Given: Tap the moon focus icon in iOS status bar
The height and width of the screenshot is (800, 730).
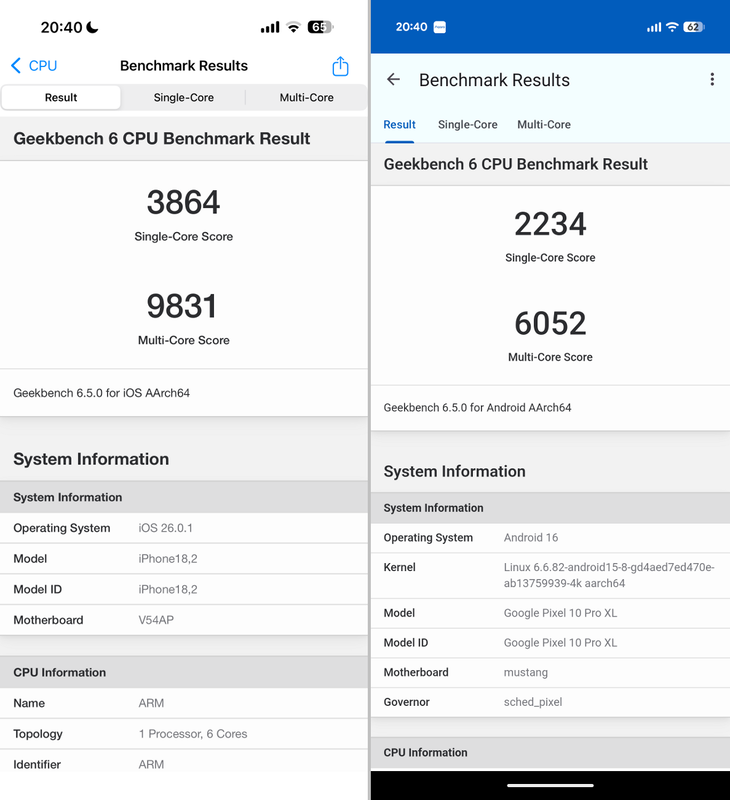Looking at the screenshot, I should click(x=92, y=27).
